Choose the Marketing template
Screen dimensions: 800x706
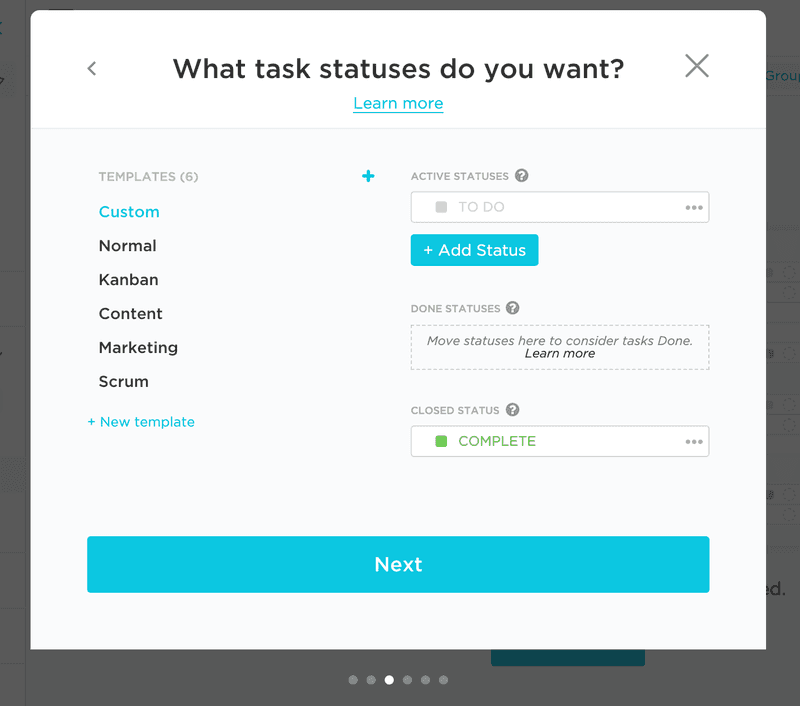click(138, 347)
